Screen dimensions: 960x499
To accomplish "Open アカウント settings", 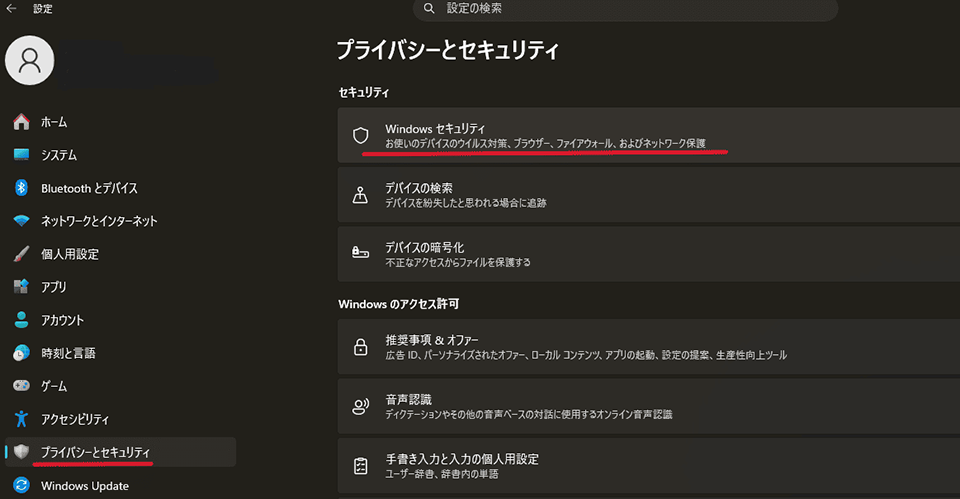I will (x=121, y=320).
